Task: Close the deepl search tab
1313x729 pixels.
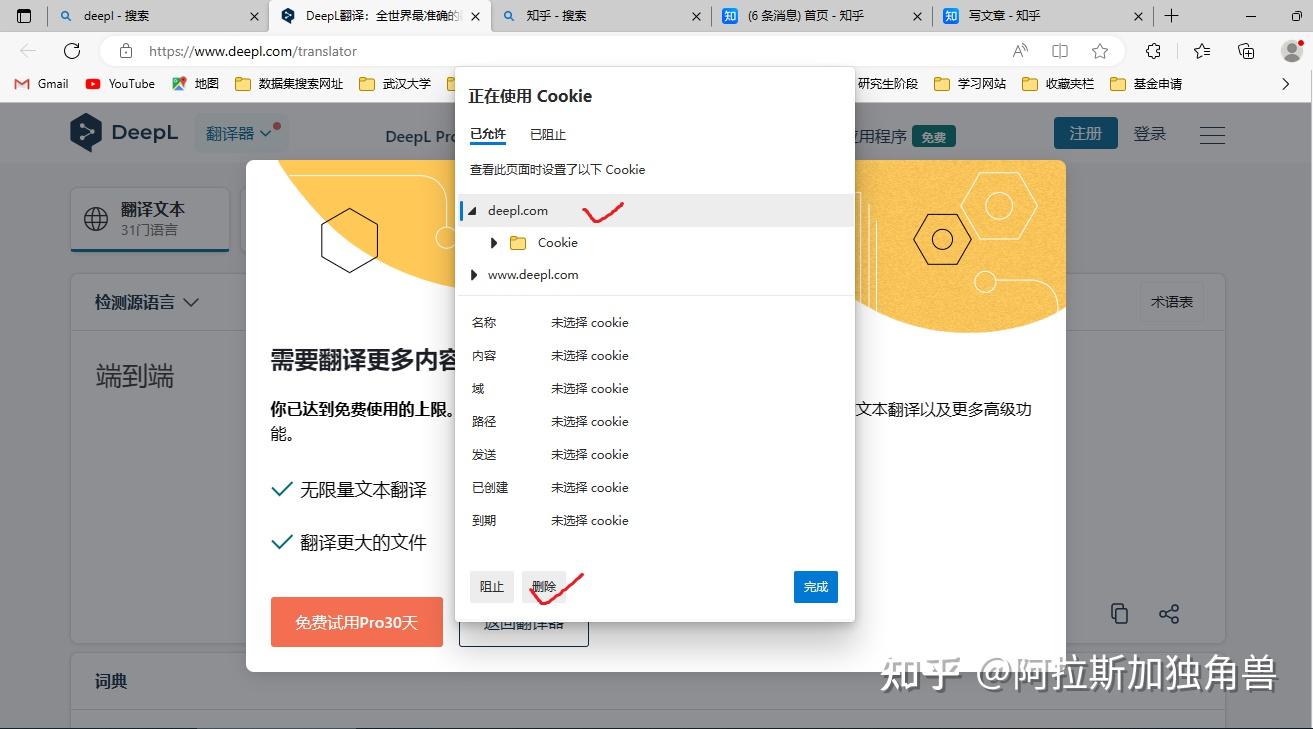Action: click(x=254, y=16)
